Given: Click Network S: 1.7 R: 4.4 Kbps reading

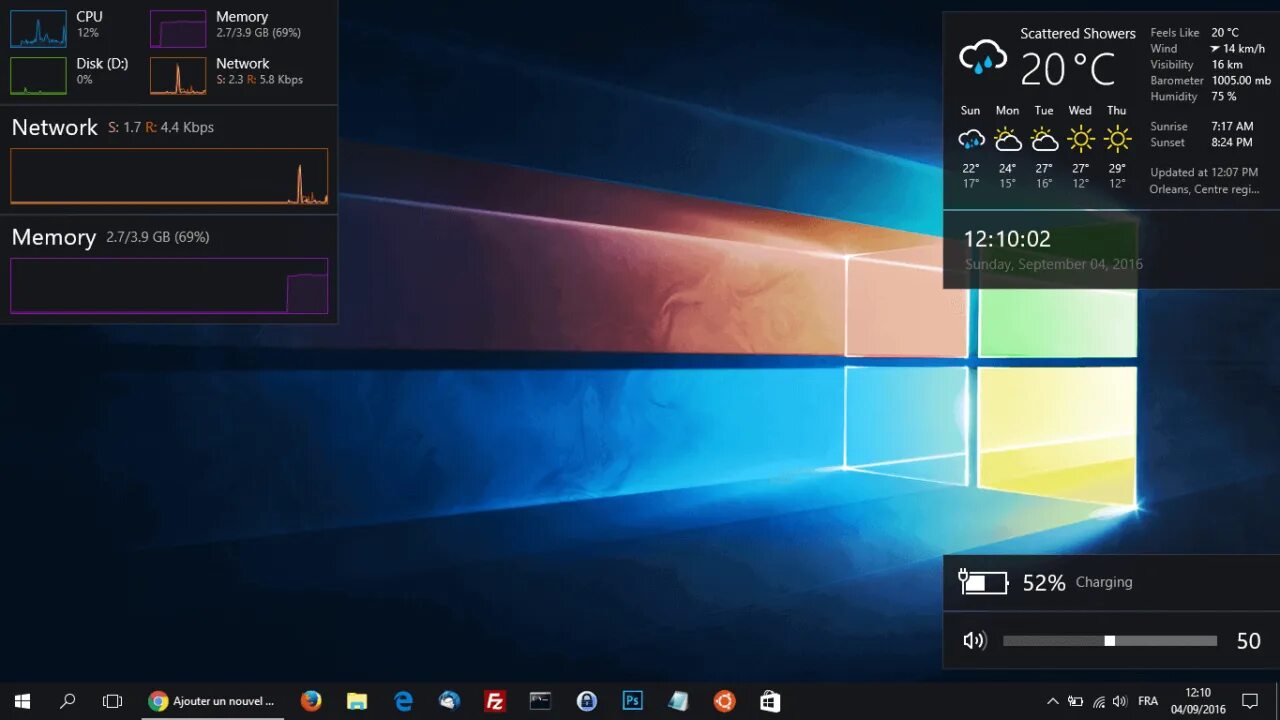Looking at the screenshot, I should [x=161, y=128].
